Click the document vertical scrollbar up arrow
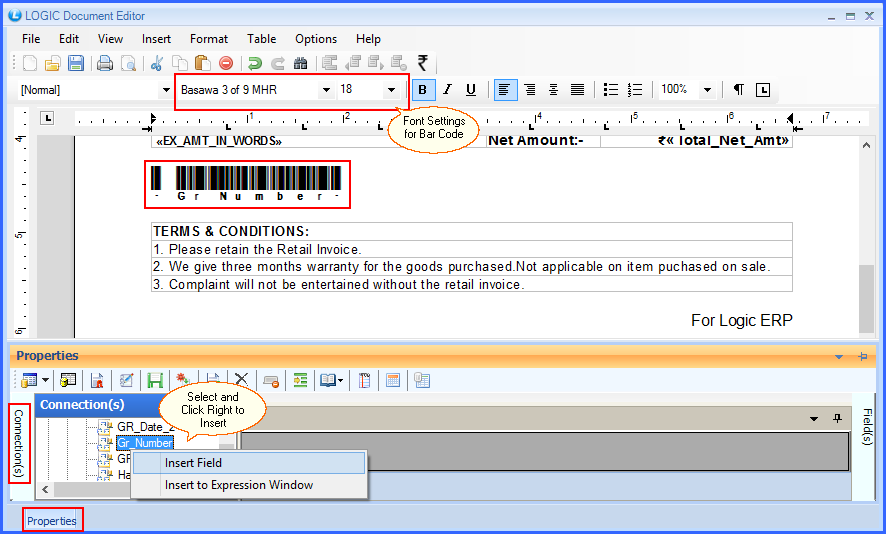This screenshot has width=886, height=534. pyautogui.click(x=866, y=146)
